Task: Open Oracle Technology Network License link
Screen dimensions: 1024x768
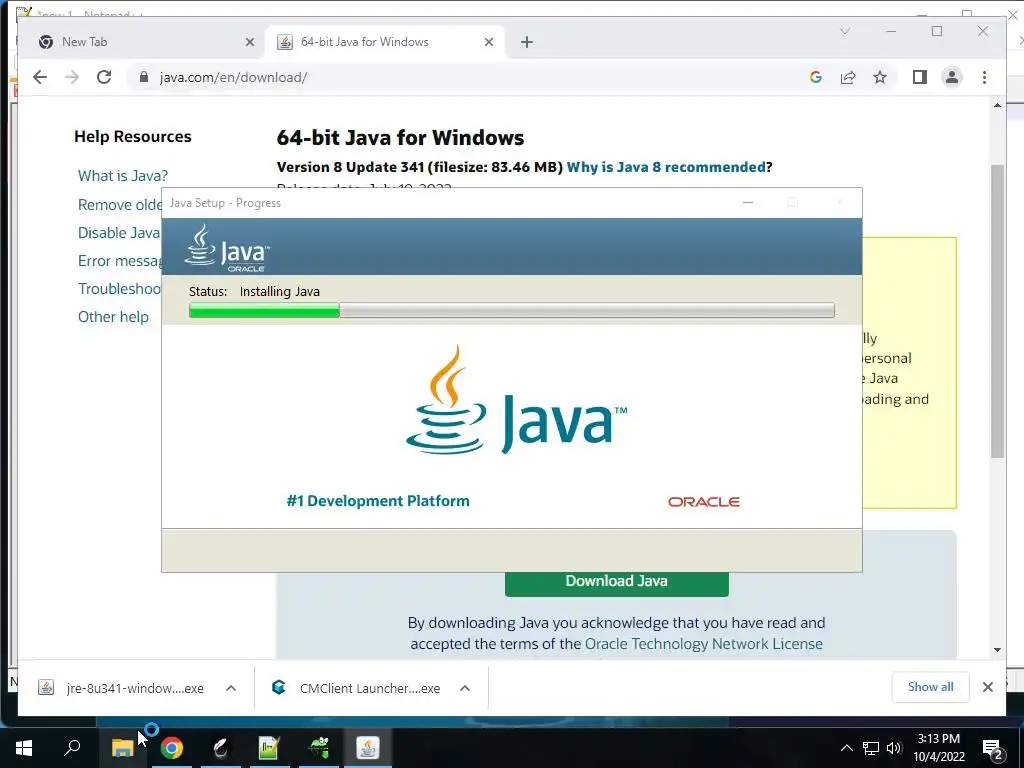Action: (x=703, y=644)
